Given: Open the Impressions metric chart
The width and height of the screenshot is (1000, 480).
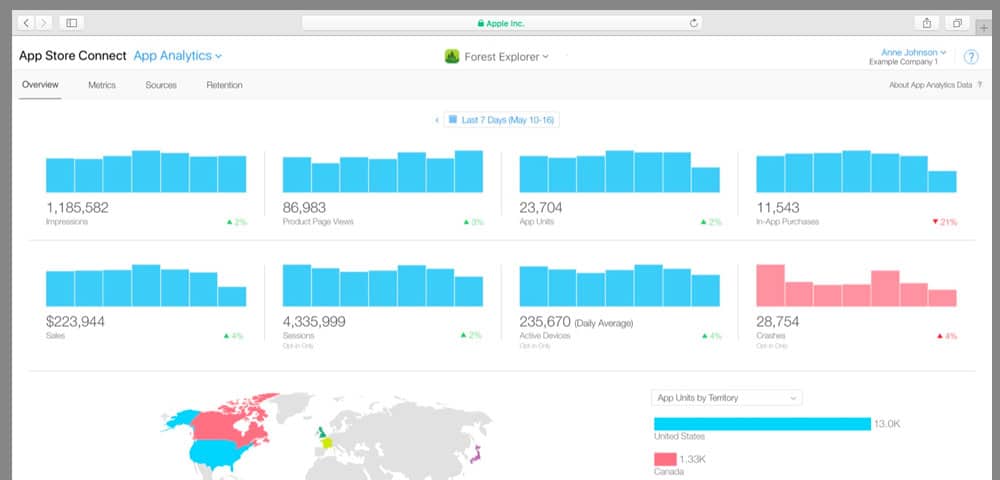Looking at the screenshot, I should click(146, 171).
